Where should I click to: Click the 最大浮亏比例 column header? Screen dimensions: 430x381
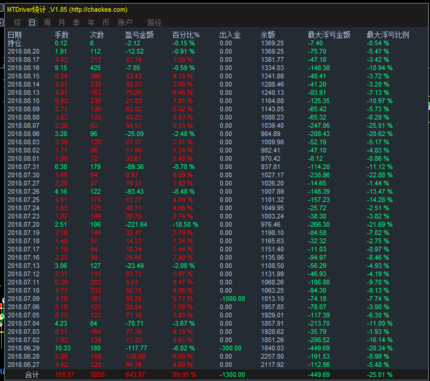[x=388, y=35]
